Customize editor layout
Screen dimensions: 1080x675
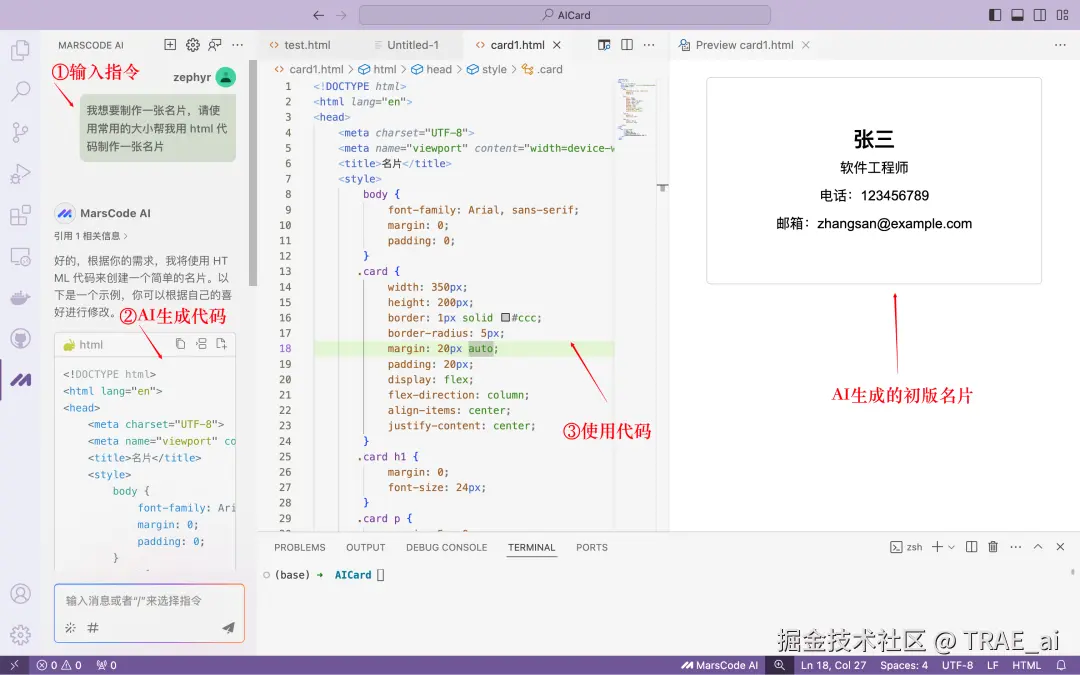click(1063, 15)
